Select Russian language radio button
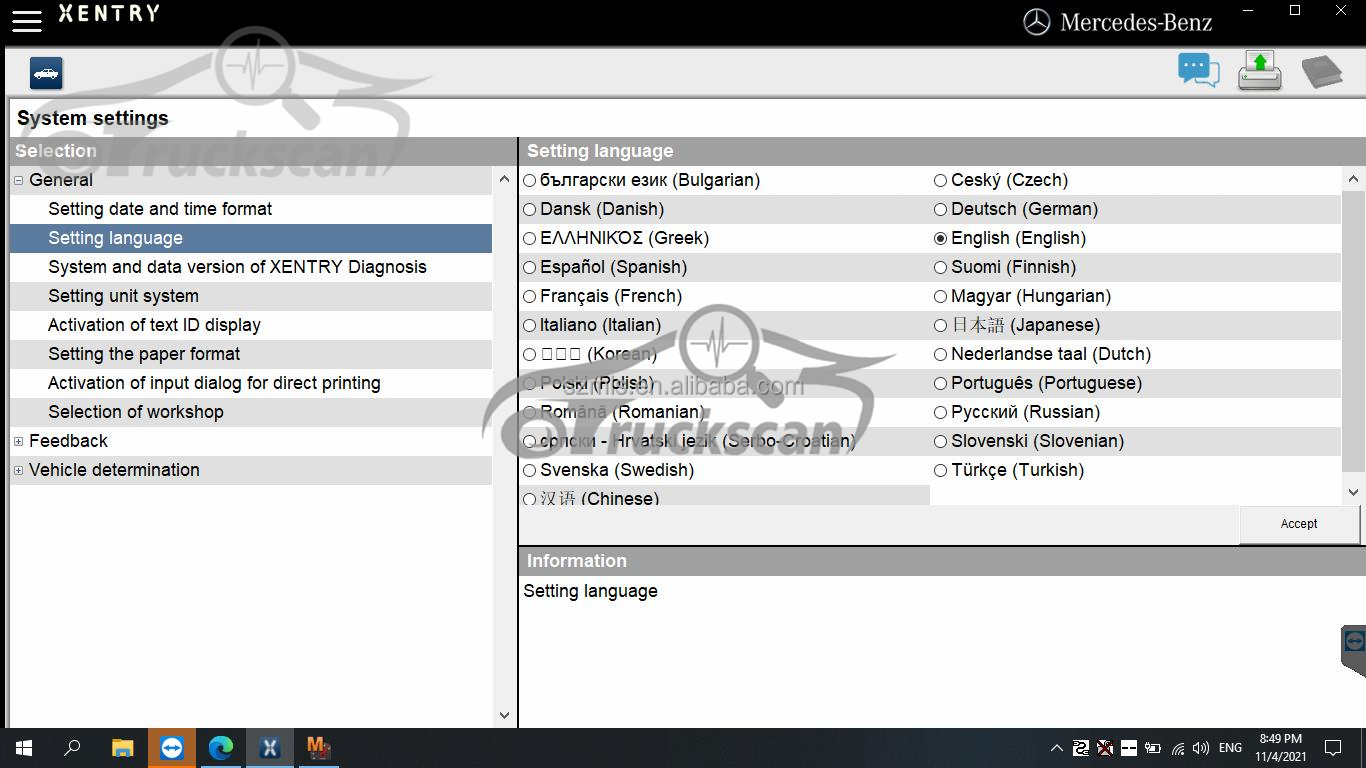1366x768 pixels. (940, 413)
